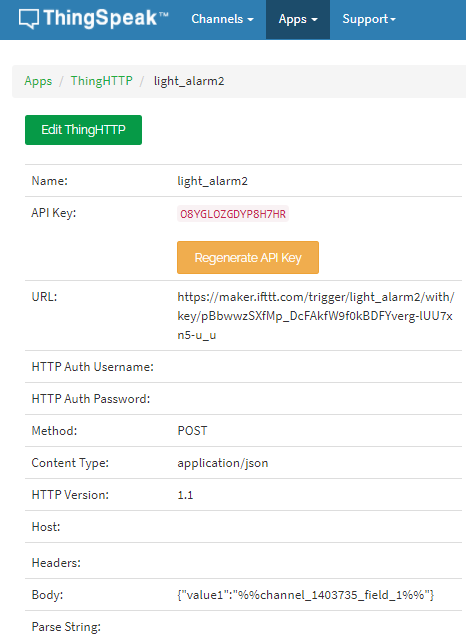Click the API Key: label

coord(53,213)
